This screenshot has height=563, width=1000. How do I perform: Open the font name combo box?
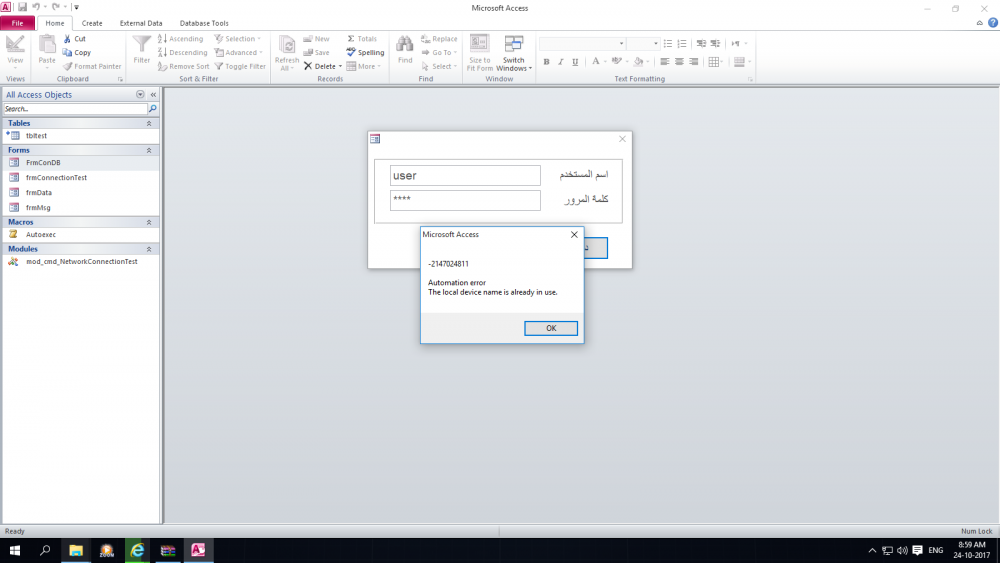pyautogui.click(x=582, y=43)
